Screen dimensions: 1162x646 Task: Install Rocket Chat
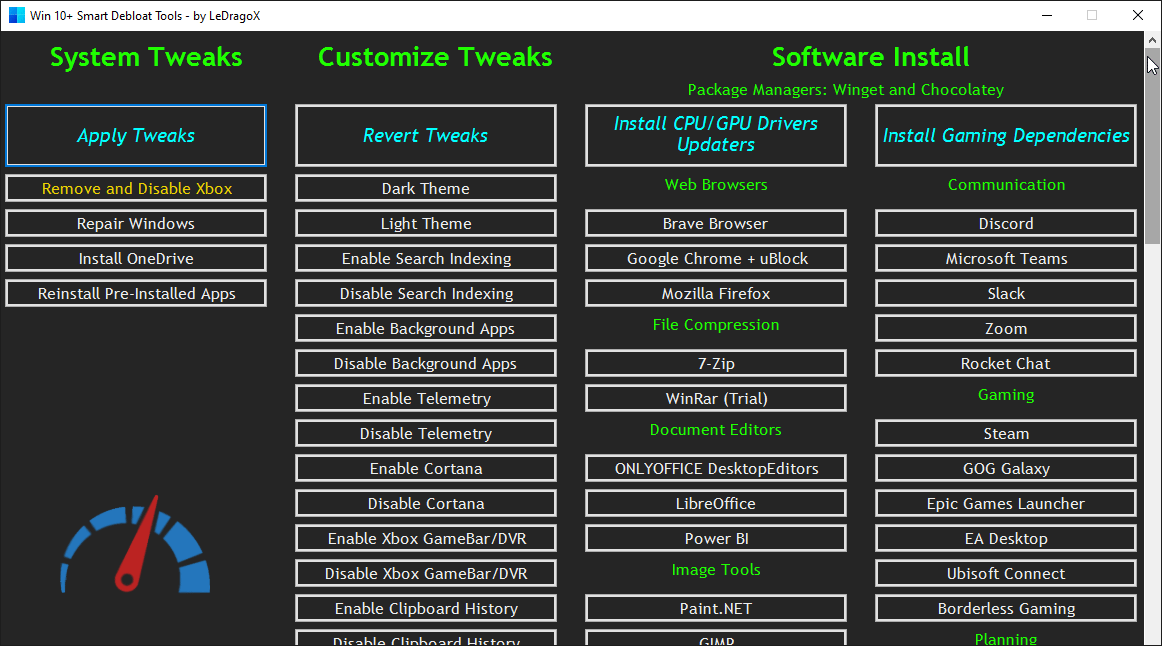pyautogui.click(x=1006, y=363)
